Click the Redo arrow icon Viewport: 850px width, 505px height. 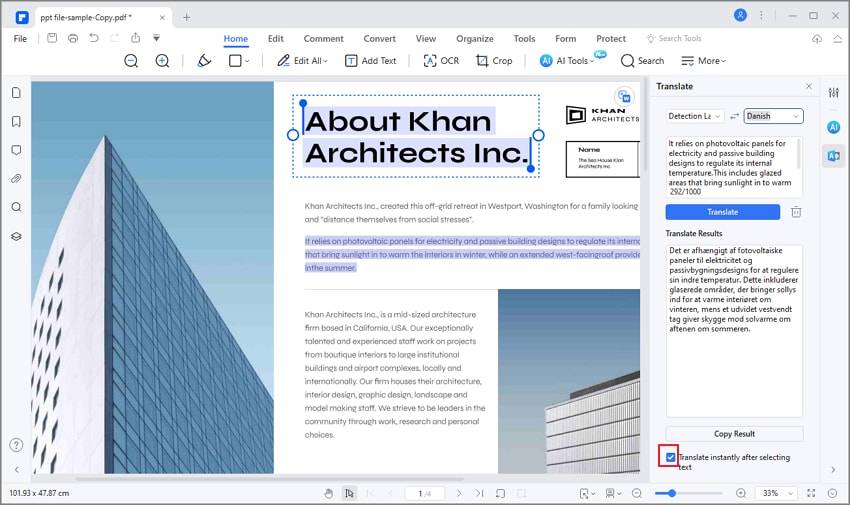114,38
